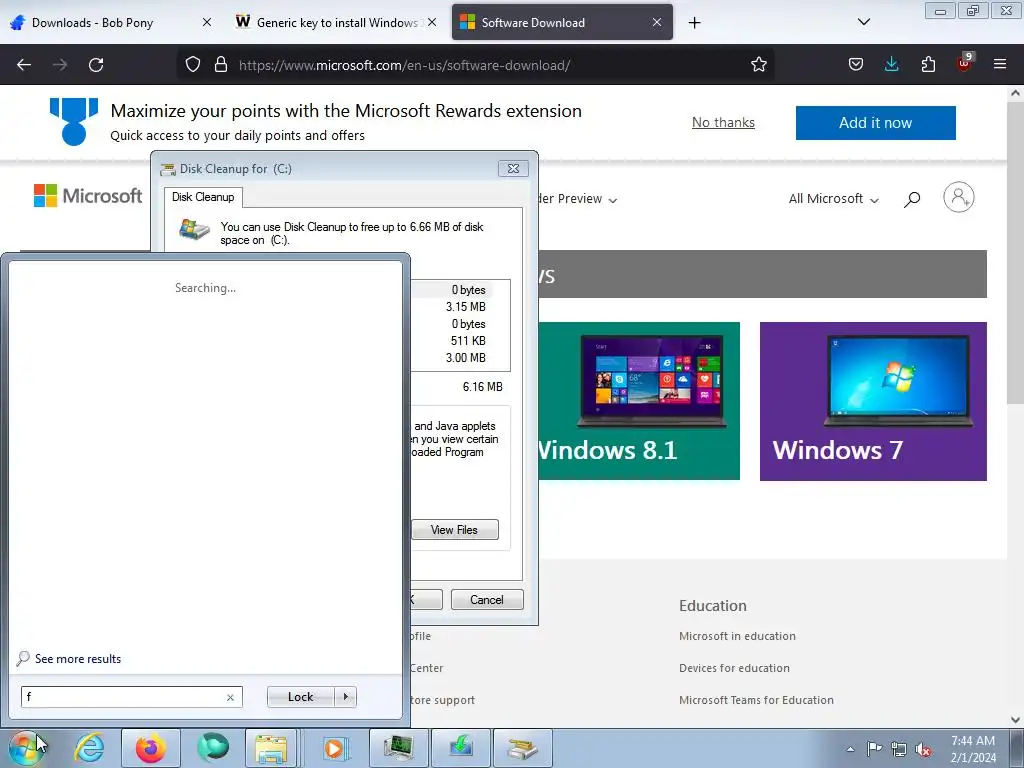
Task: Click the Disk Cleanup taskbar icon
Action: click(x=522, y=748)
